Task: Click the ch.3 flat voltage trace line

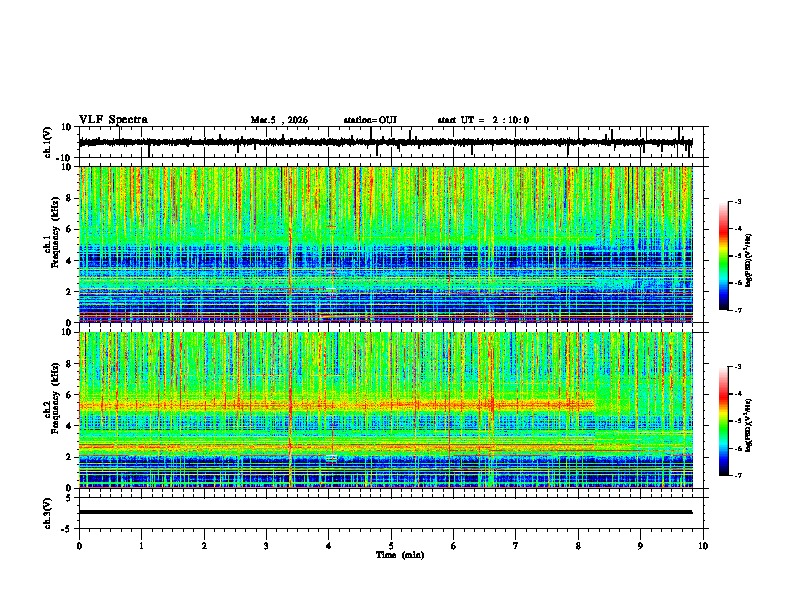Action: click(385, 512)
